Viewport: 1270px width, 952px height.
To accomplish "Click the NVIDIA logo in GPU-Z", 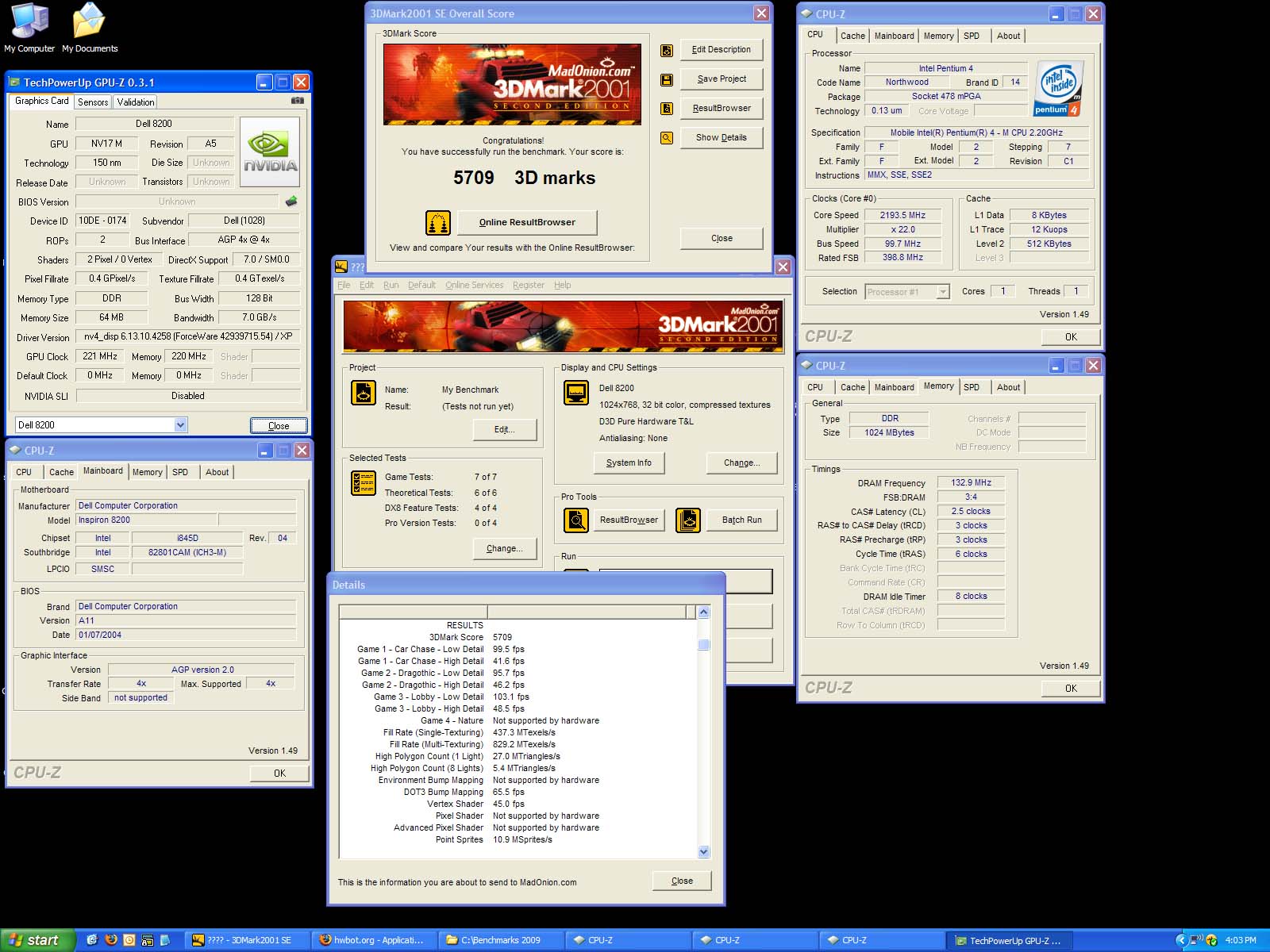I will [270, 152].
